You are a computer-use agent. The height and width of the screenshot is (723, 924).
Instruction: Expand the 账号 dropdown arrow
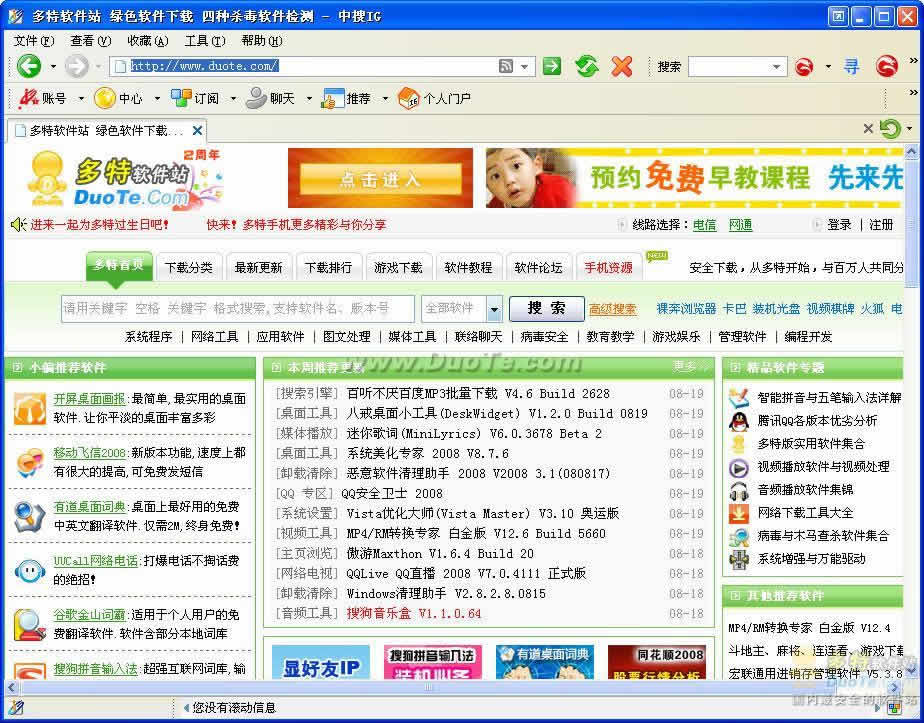[81, 98]
